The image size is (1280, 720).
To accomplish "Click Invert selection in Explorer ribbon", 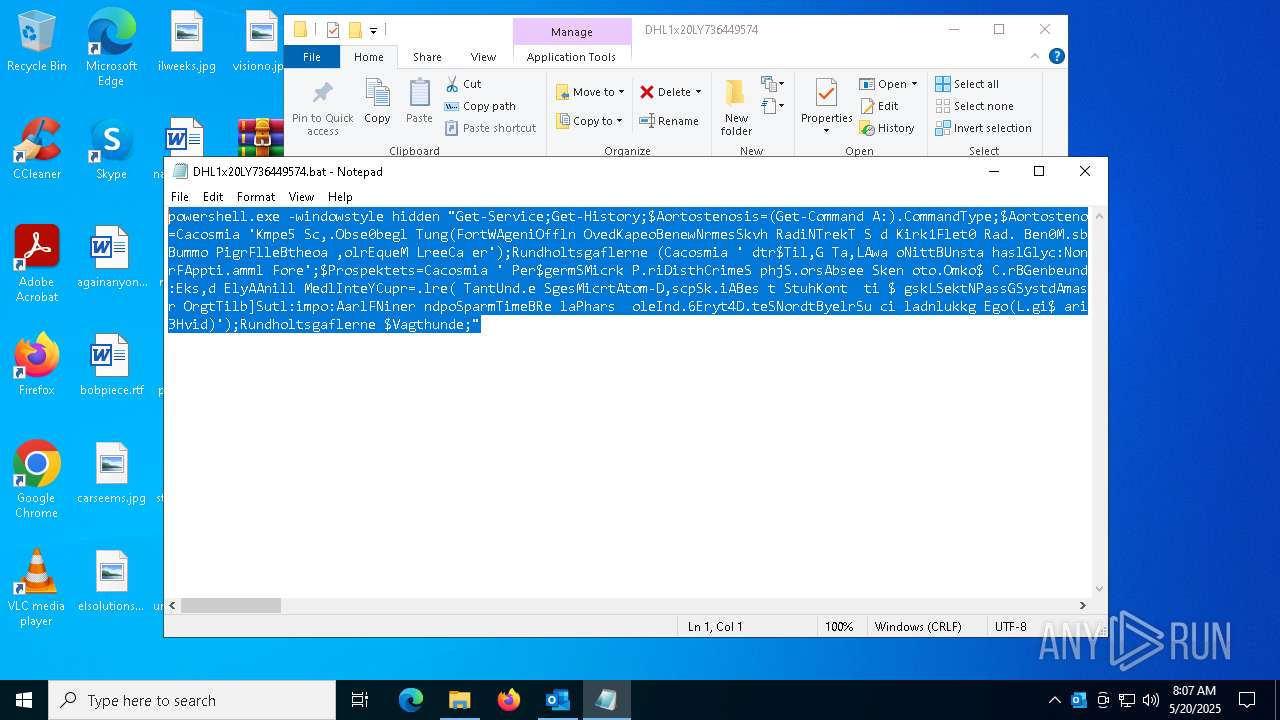I will point(983,128).
